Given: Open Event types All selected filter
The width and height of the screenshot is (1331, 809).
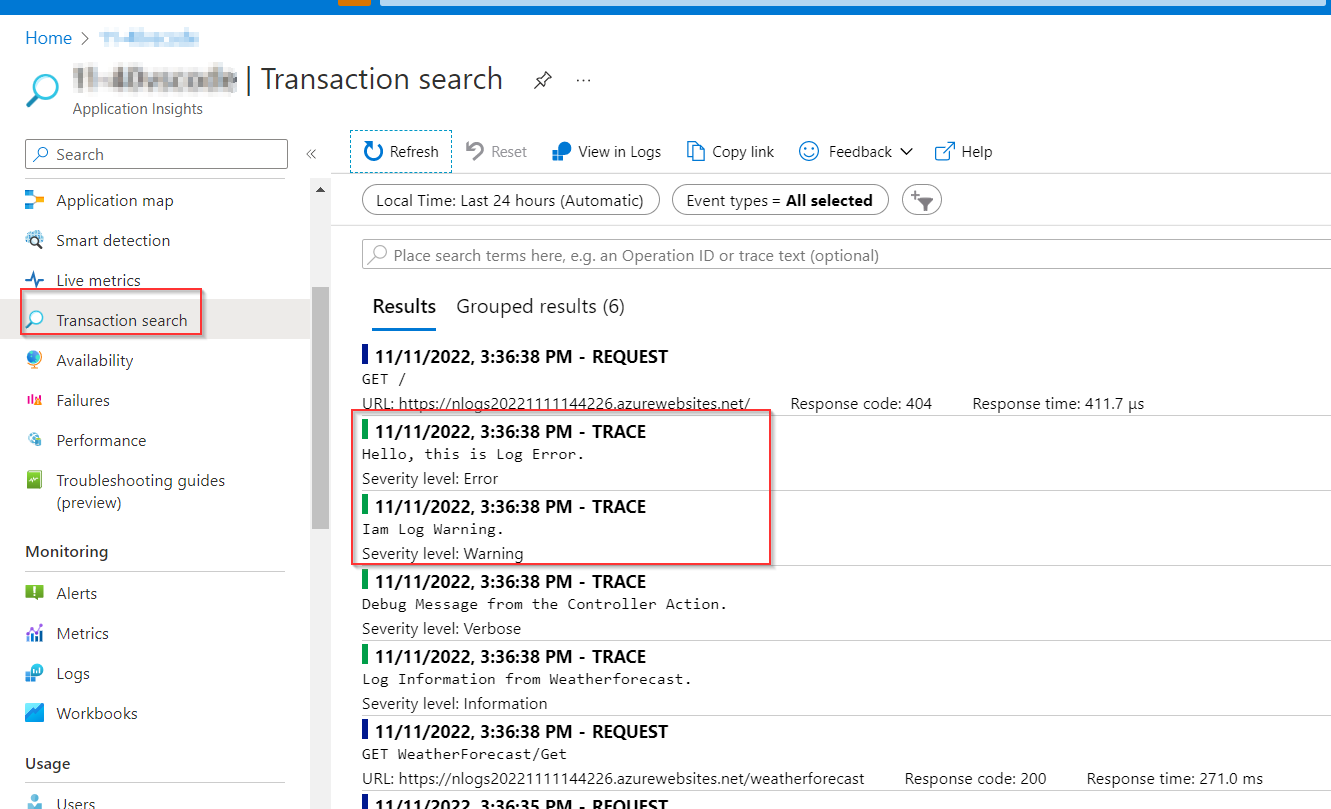Looking at the screenshot, I should pos(779,200).
